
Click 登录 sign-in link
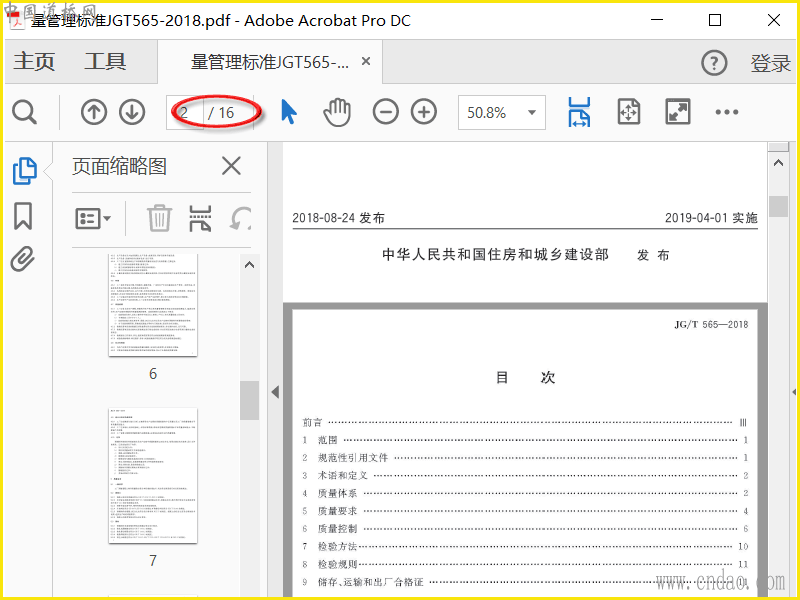coord(770,63)
